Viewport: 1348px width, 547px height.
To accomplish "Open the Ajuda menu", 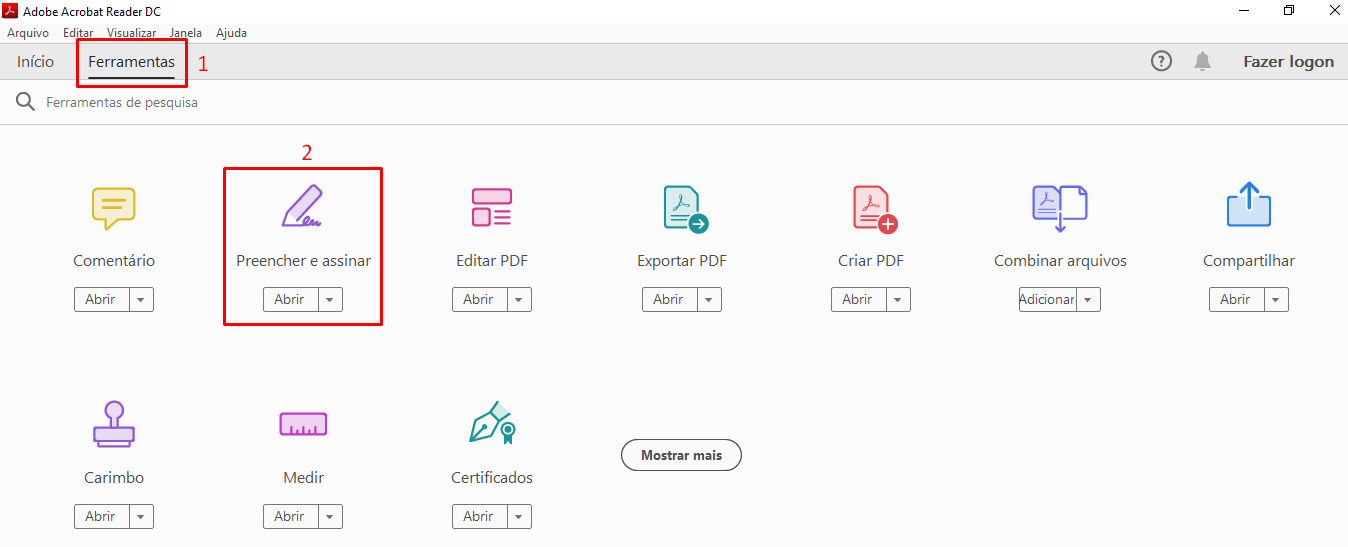I will (231, 33).
